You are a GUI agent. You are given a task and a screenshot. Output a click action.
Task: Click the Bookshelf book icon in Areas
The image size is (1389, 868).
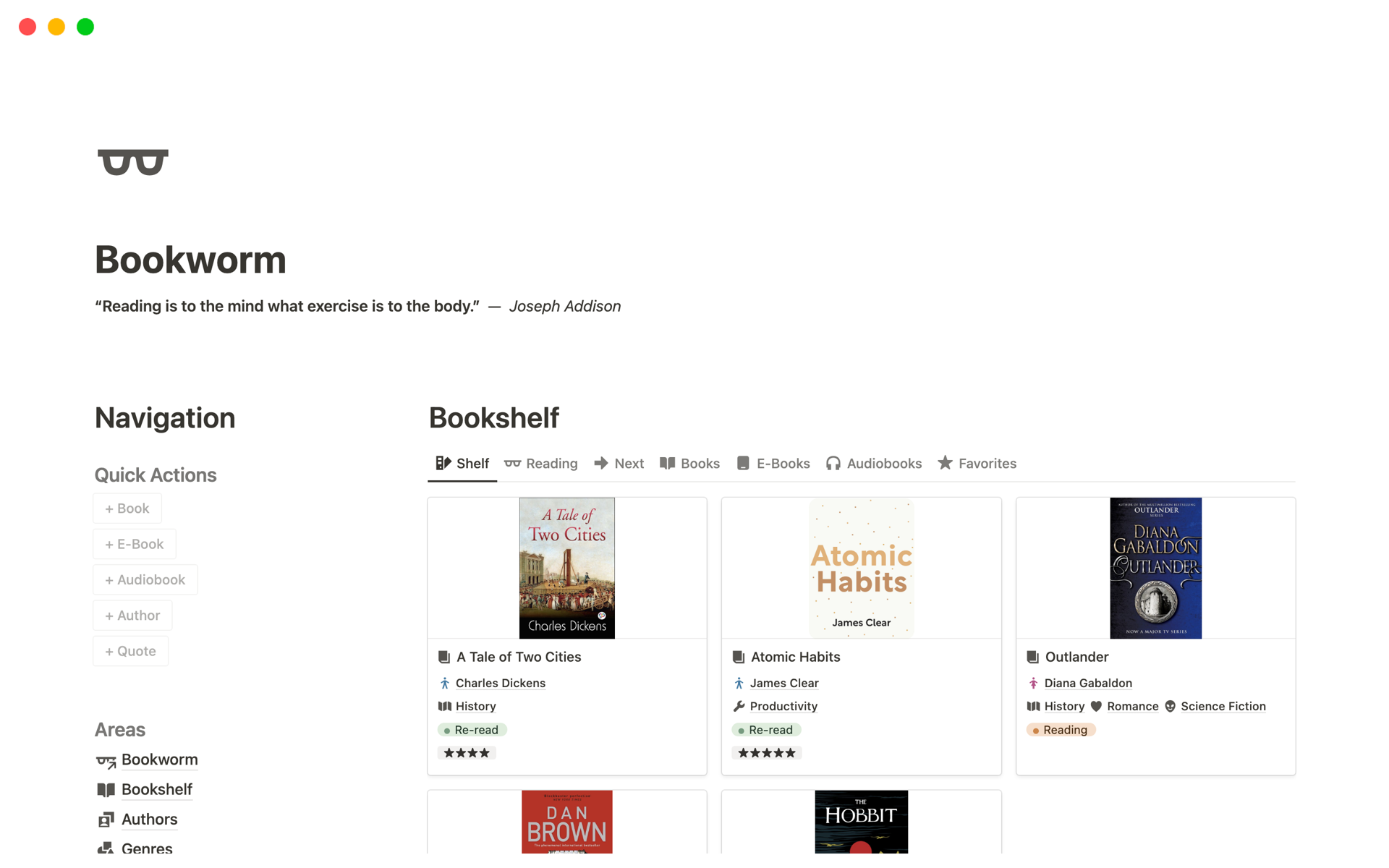click(106, 790)
